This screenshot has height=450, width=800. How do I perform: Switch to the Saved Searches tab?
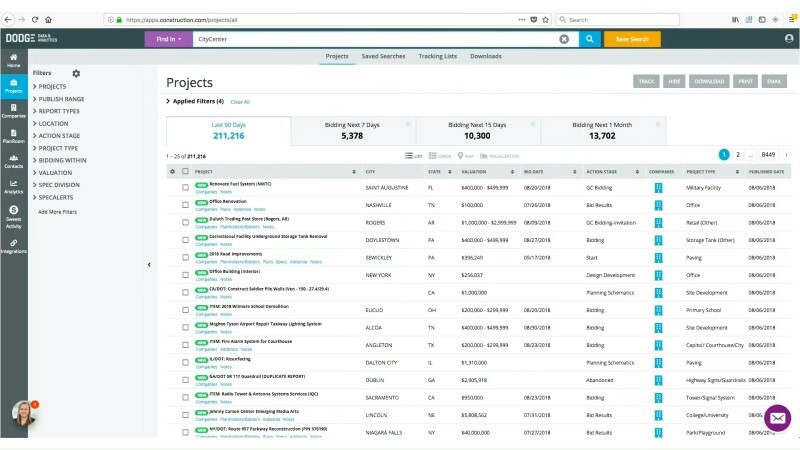click(383, 57)
